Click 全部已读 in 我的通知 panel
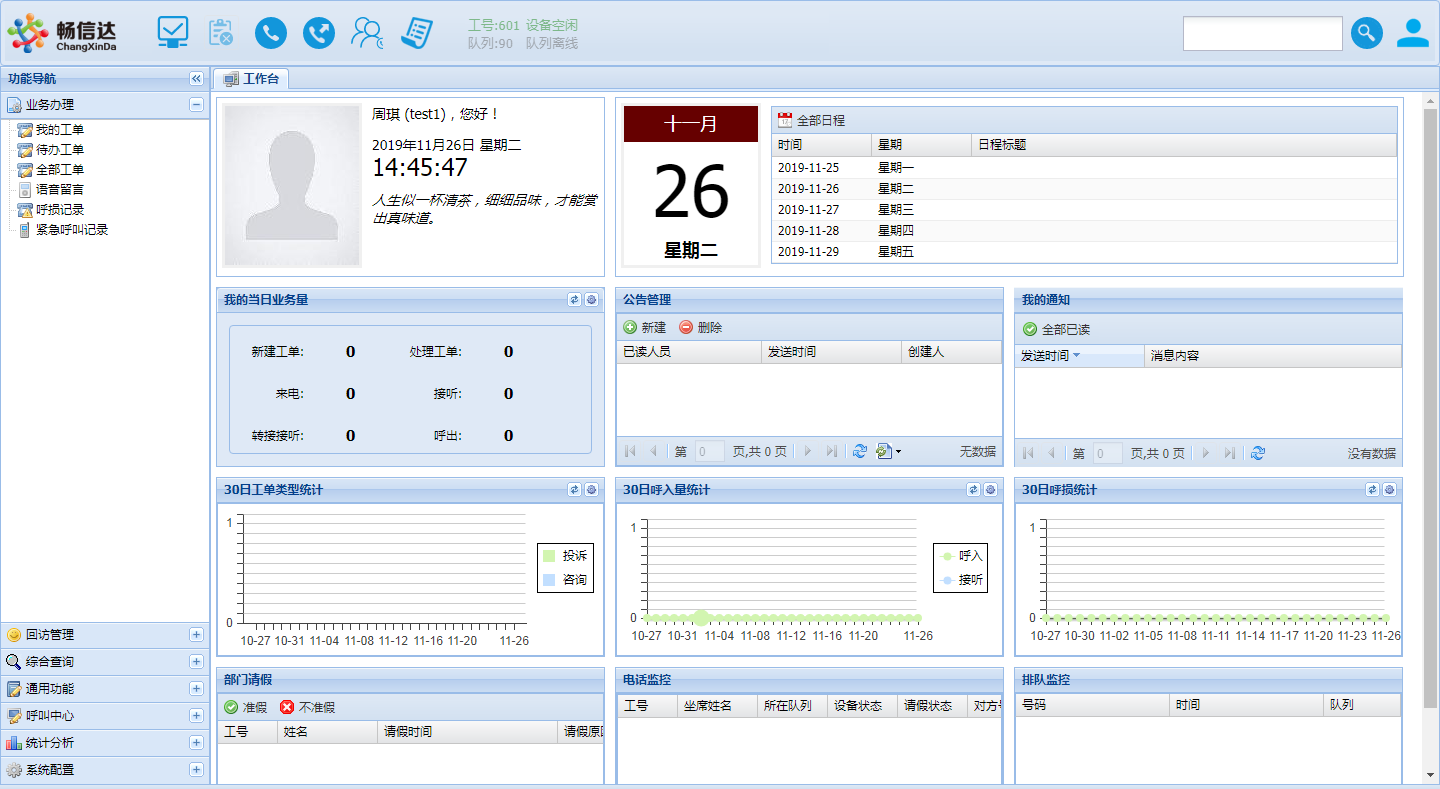1440x789 pixels. tap(1056, 330)
